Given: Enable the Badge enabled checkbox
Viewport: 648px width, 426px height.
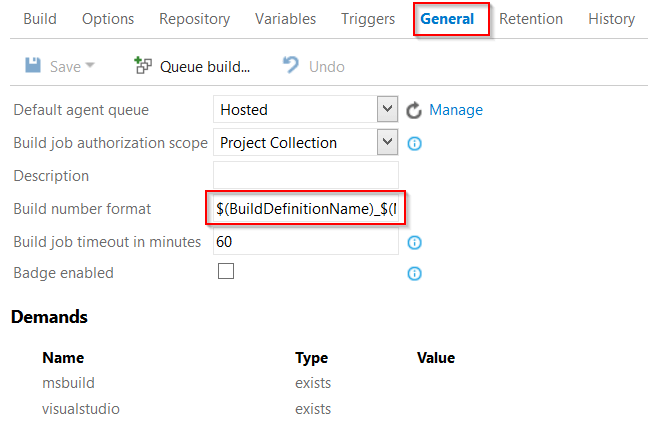Looking at the screenshot, I should click(226, 272).
